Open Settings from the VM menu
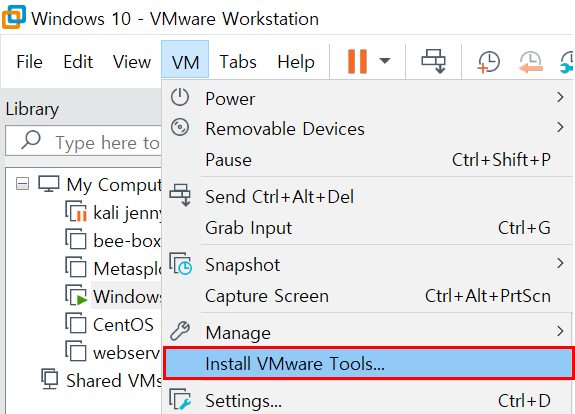575x414 pixels. tap(368, 400)
